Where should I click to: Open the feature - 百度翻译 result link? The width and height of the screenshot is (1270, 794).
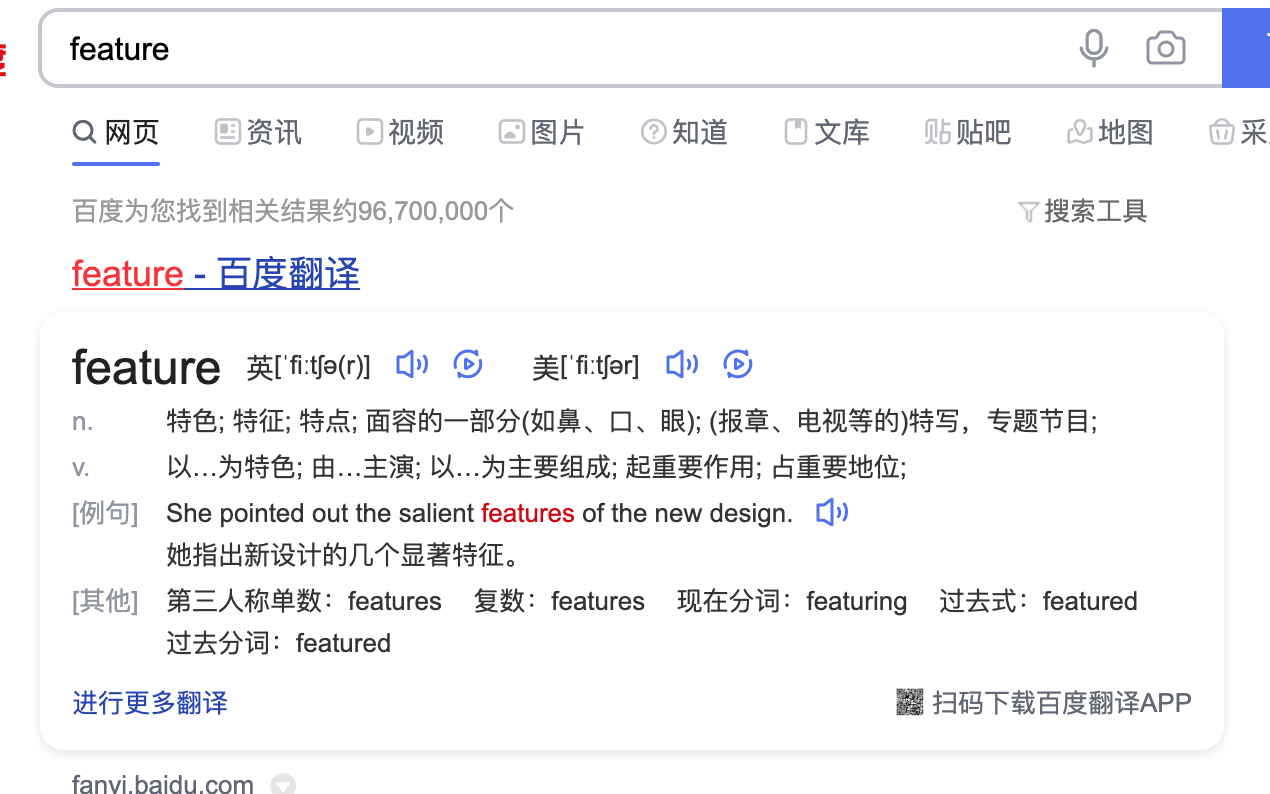click(x=216, y=274)
